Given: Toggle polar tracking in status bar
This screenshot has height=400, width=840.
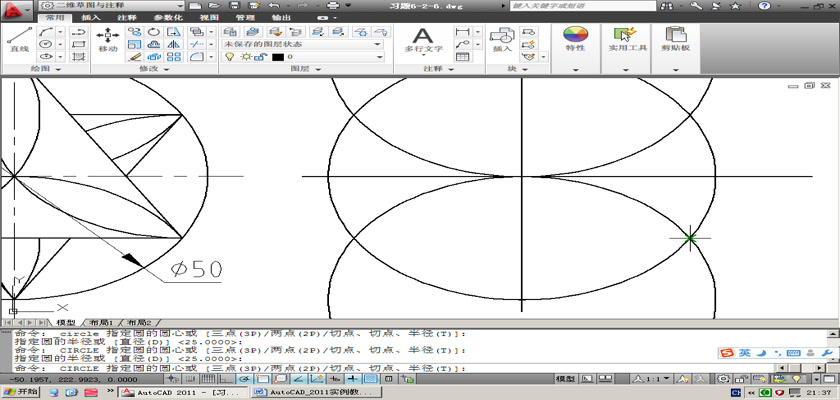Looking at the screenshot, I should pyautogui.click(x=245, y=379).
